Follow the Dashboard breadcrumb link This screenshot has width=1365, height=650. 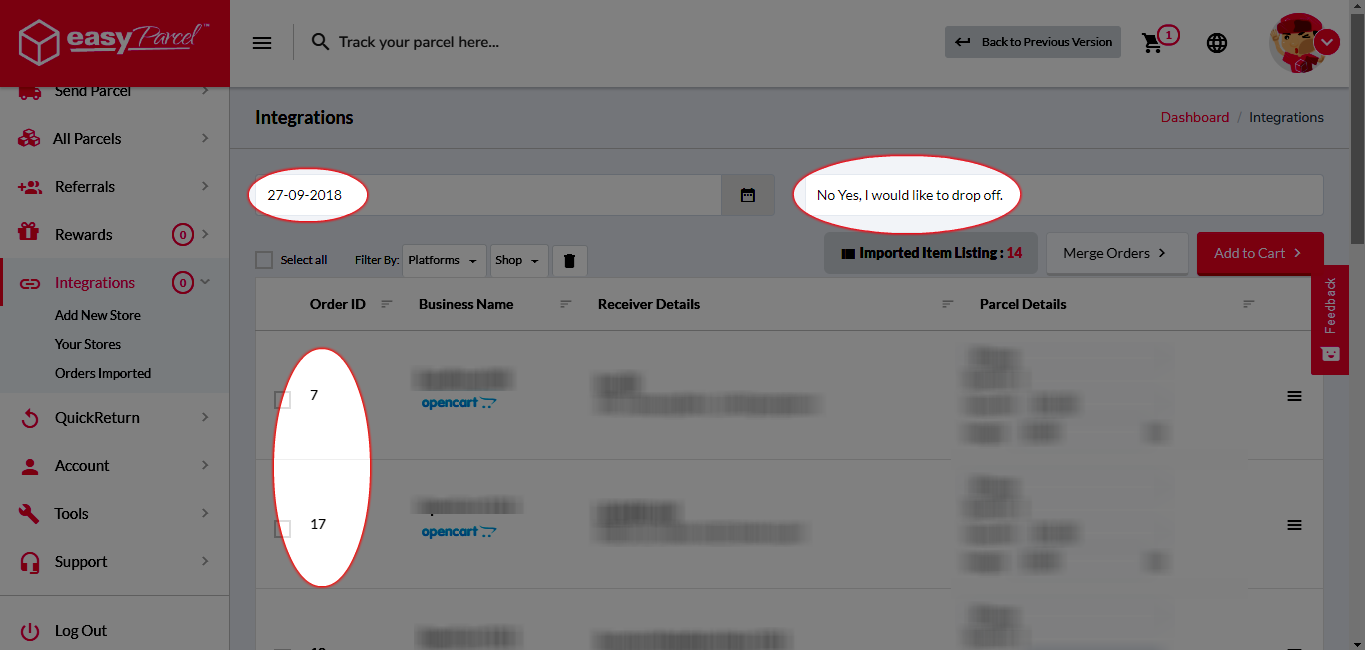pos(1195,117)
